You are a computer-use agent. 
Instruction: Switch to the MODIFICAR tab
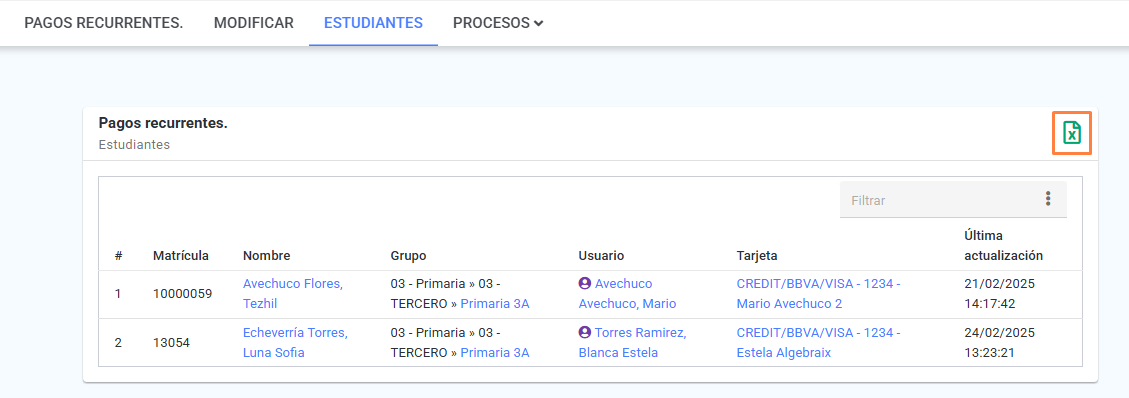point(253,23)
